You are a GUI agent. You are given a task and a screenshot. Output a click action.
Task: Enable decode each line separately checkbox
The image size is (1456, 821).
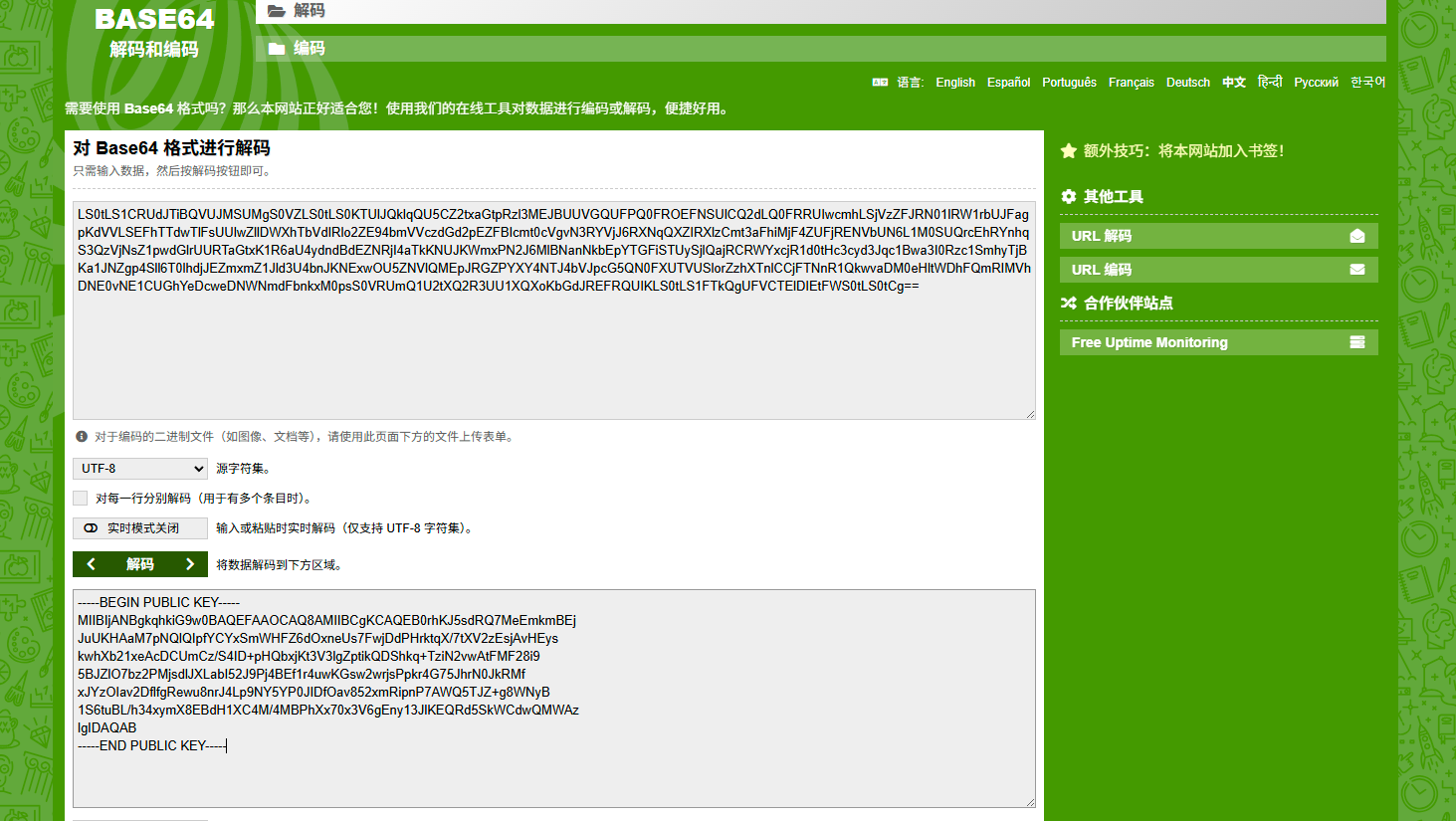click(81, 498)
